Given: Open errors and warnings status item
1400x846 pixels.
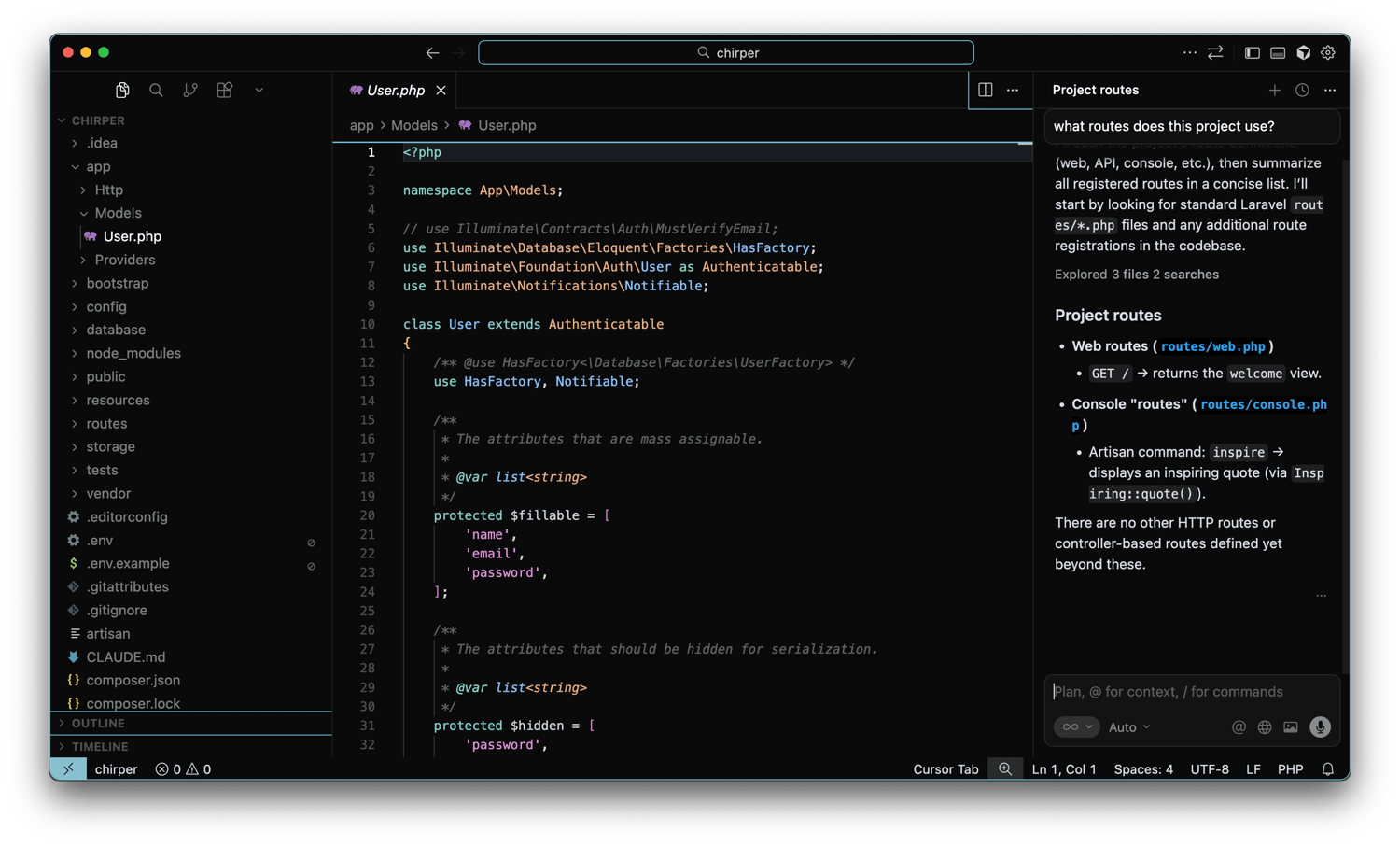Looking at the screenshot, I should [183, 769].
